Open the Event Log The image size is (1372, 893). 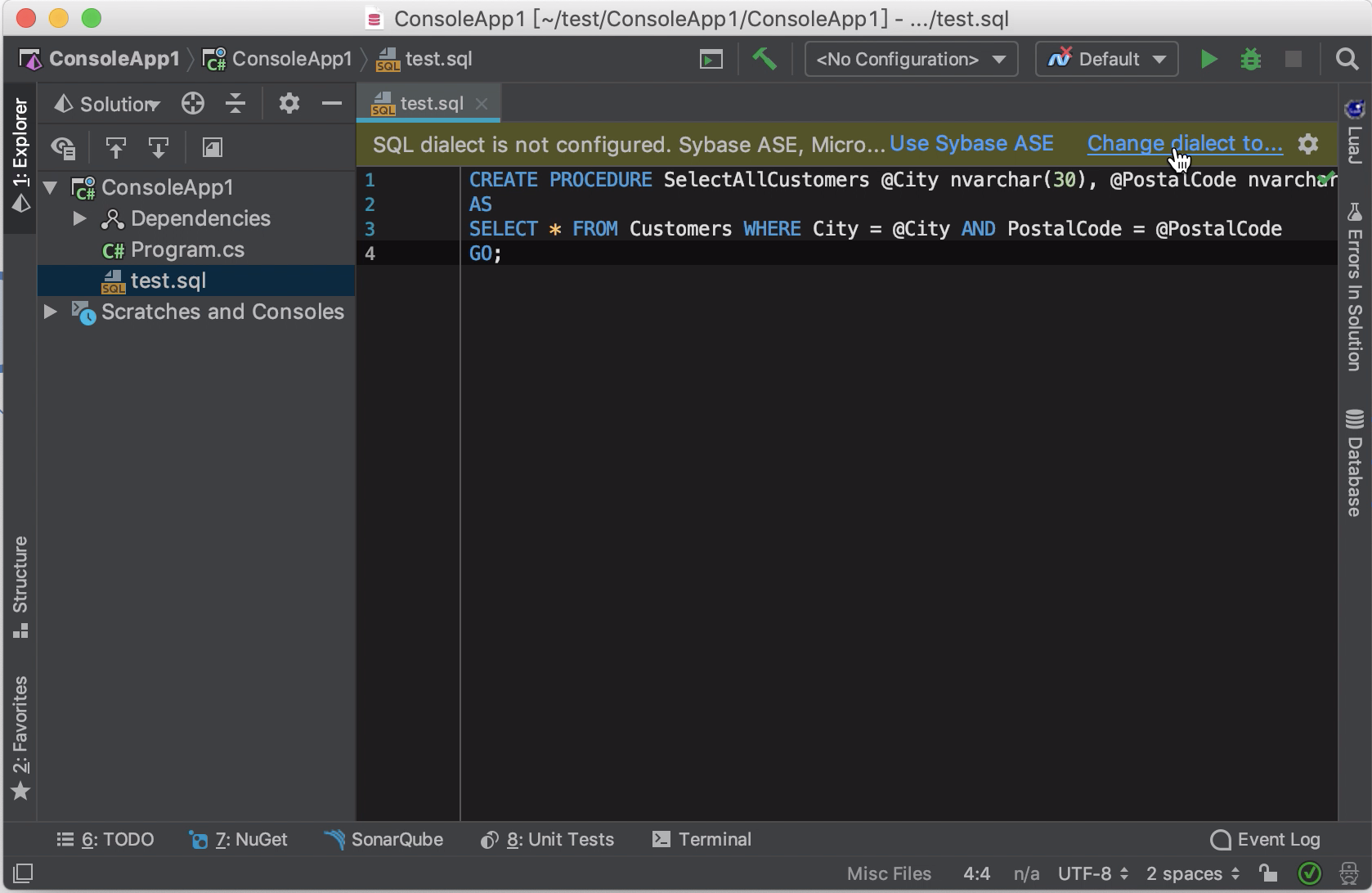(x=1265, y=840)
